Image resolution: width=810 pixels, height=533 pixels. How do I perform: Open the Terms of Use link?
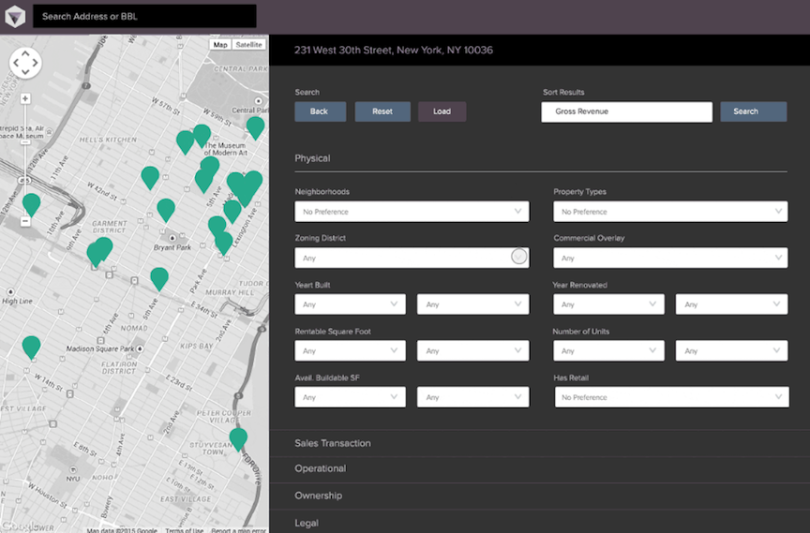coord(184,530)
